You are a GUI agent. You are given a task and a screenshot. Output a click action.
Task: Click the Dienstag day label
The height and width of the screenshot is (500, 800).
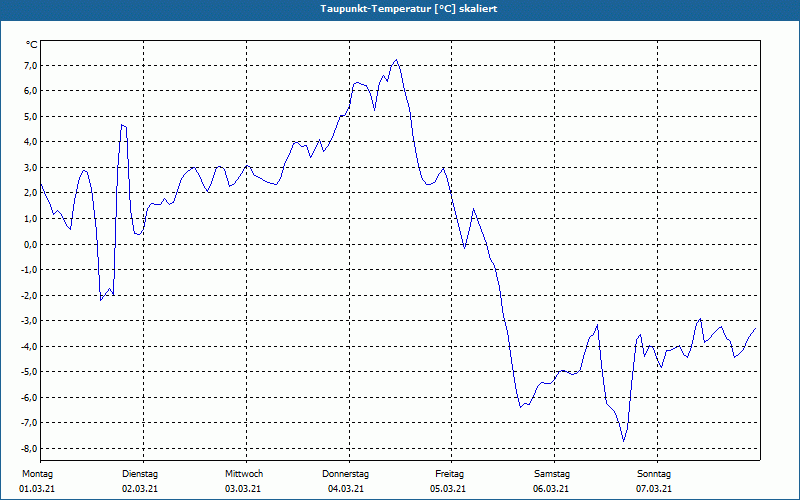click(140, 474)
